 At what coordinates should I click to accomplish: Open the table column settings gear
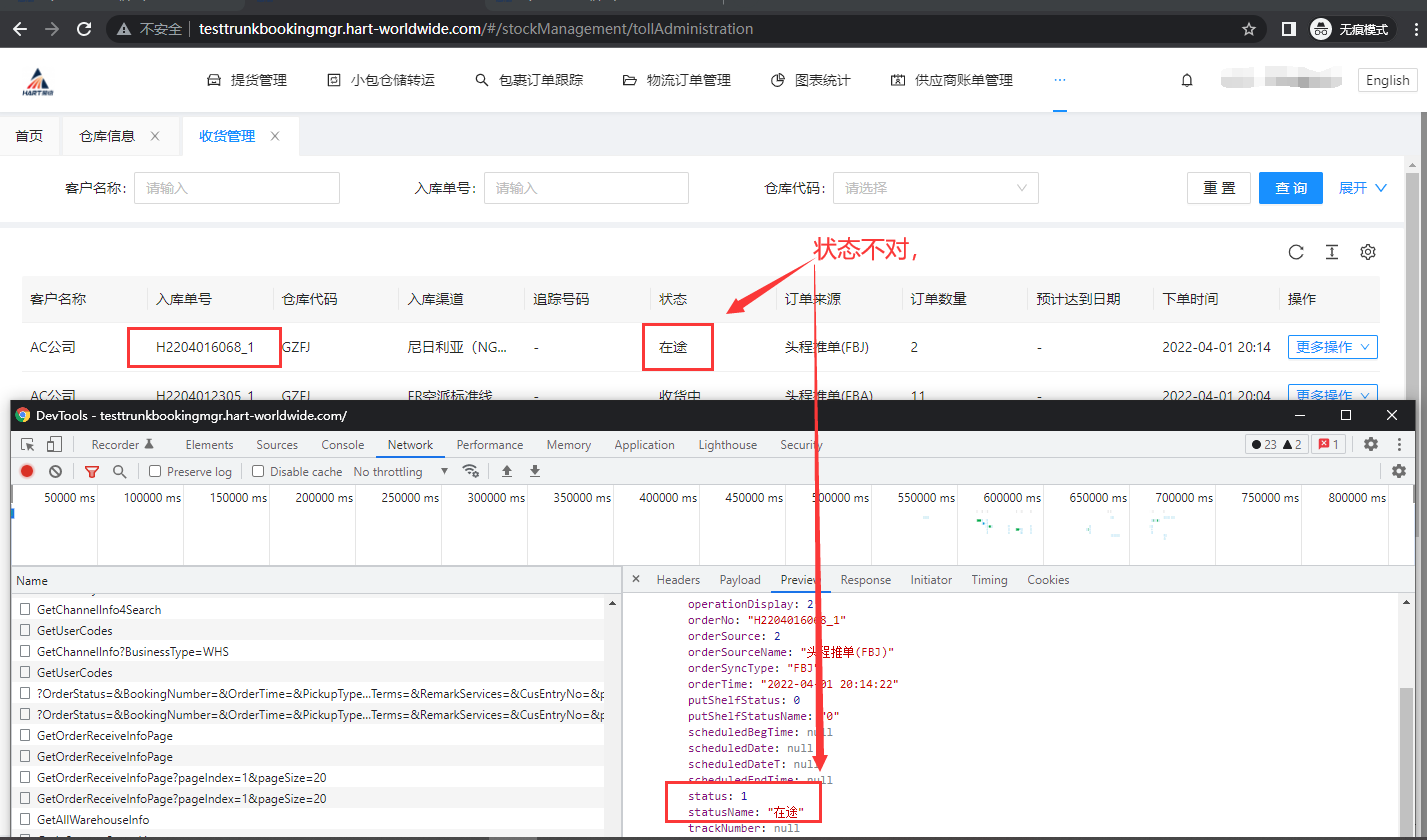click(1367, 252)
